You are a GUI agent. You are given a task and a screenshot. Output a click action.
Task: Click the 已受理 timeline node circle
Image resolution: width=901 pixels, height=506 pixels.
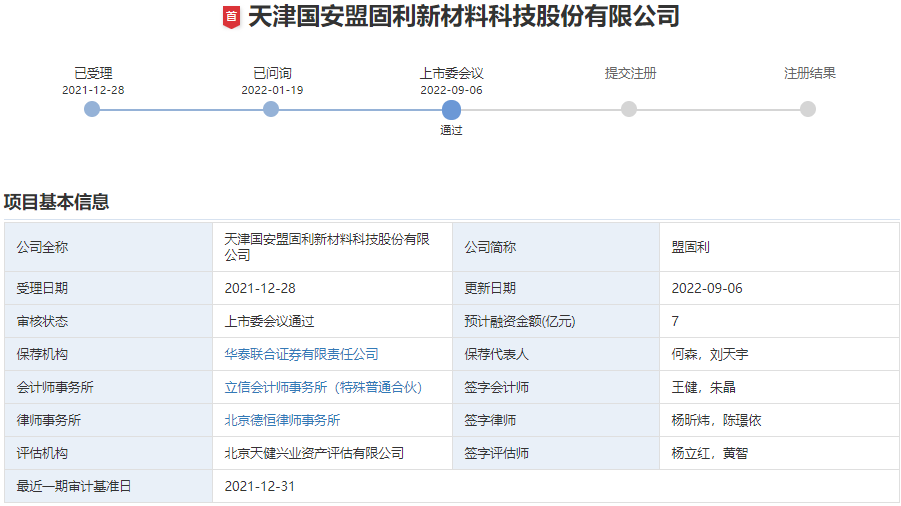(x=92, y=109)
